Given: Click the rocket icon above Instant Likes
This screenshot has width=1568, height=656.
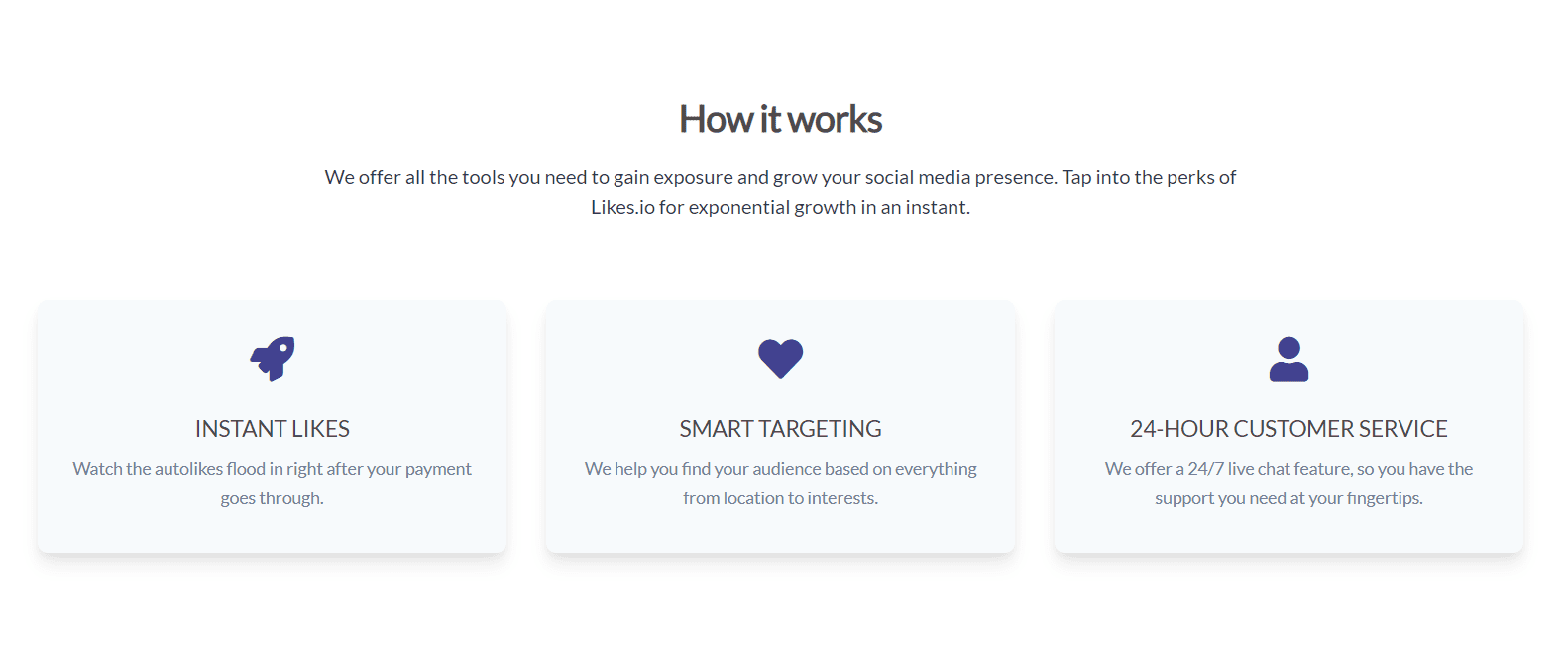Looking at the screenshot, I should tap(273, 359).
